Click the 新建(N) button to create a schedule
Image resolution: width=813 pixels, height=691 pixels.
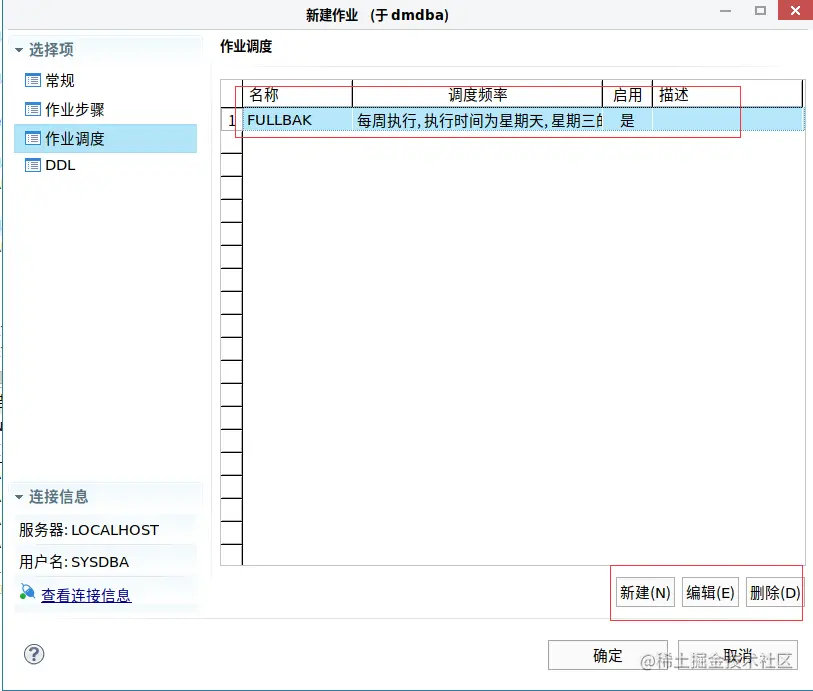tap(644, 592)
